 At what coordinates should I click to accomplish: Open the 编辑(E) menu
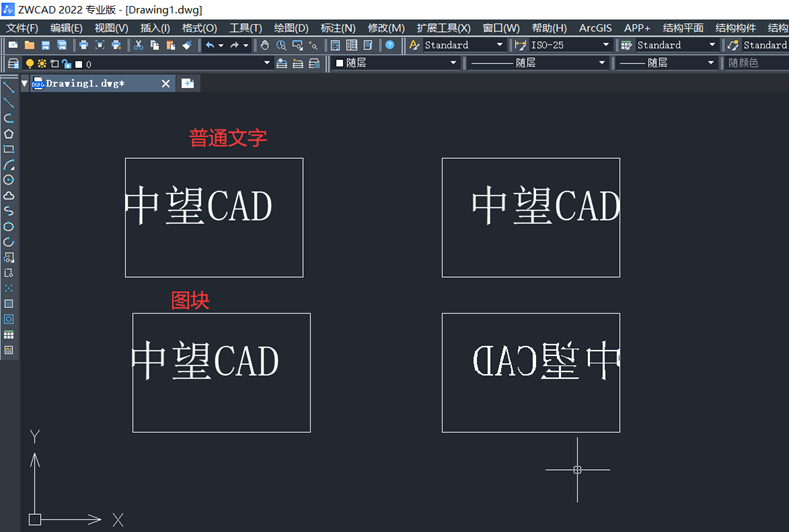pos(66,28)
